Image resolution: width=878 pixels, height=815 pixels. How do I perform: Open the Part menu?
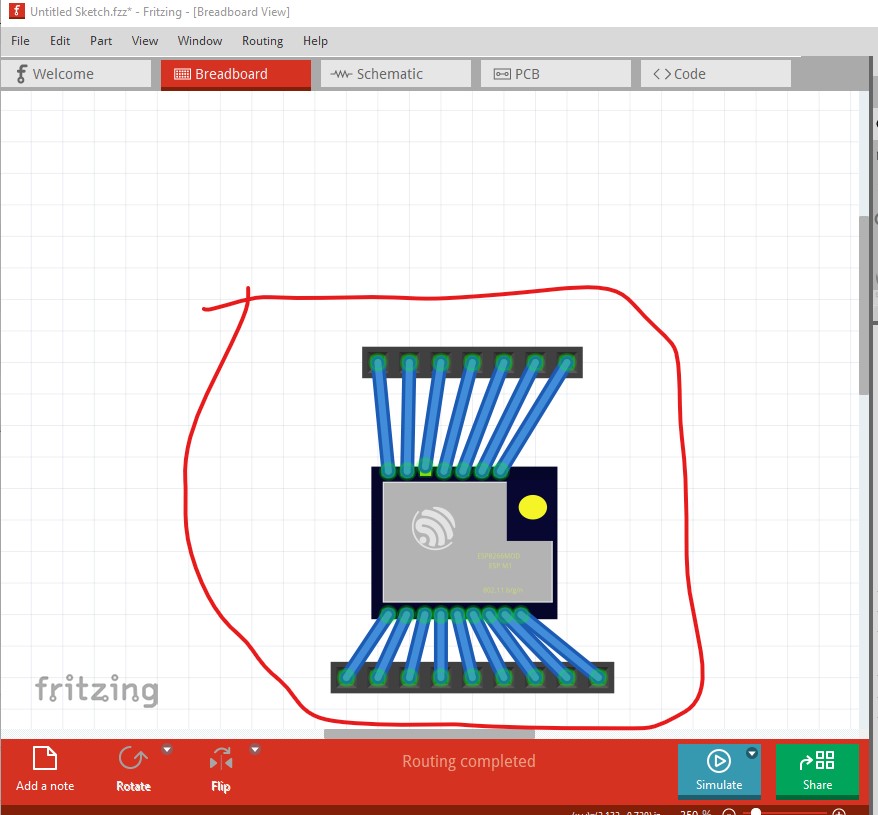(x=101, y=41)
